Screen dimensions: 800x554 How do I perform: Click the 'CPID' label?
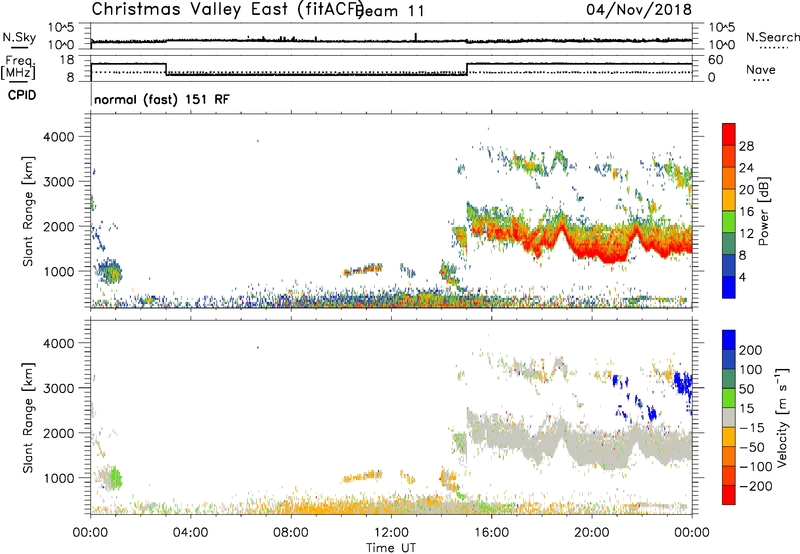(x=22, y=95)
